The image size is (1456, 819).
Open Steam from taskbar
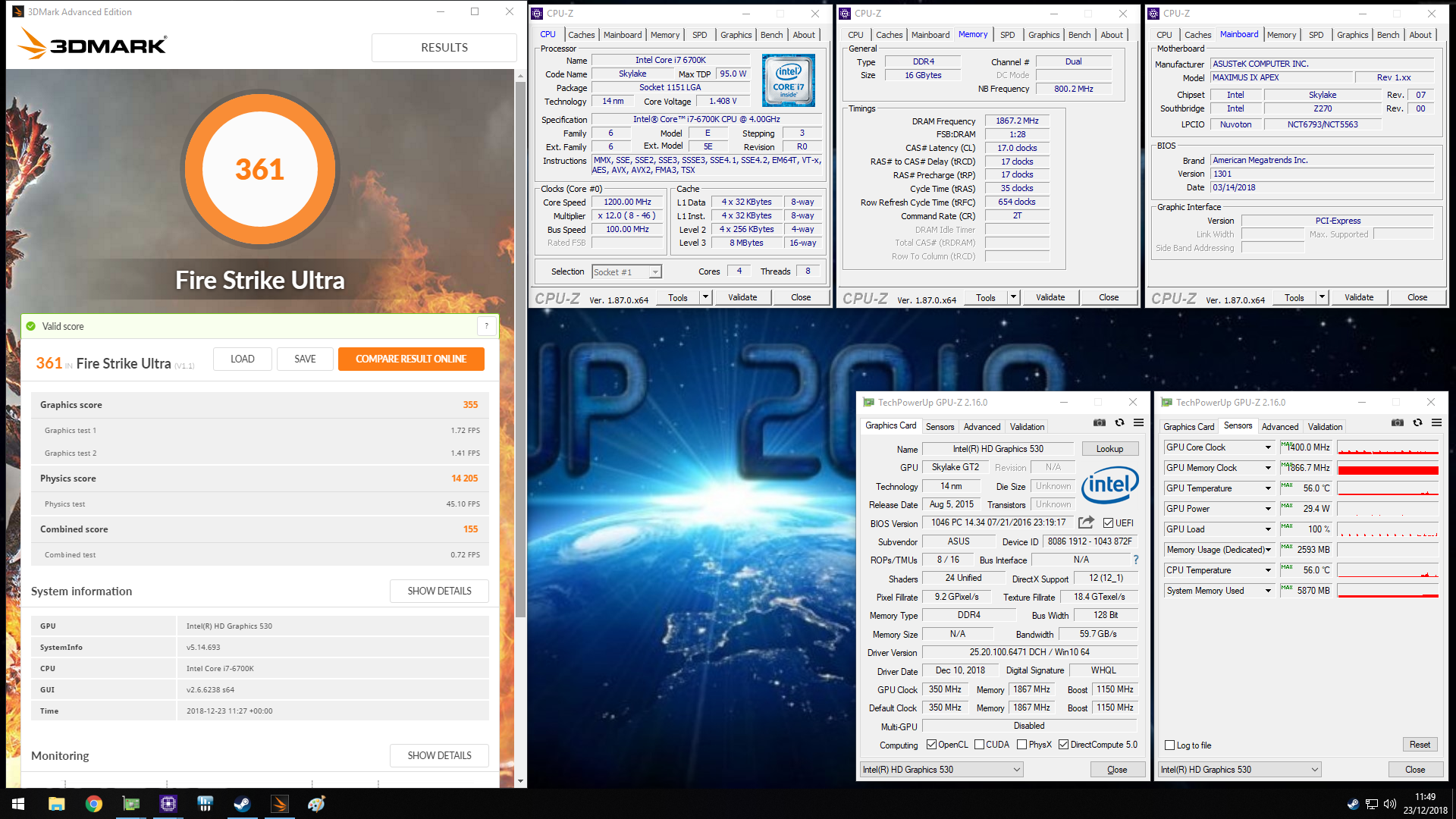pos(243,804)
